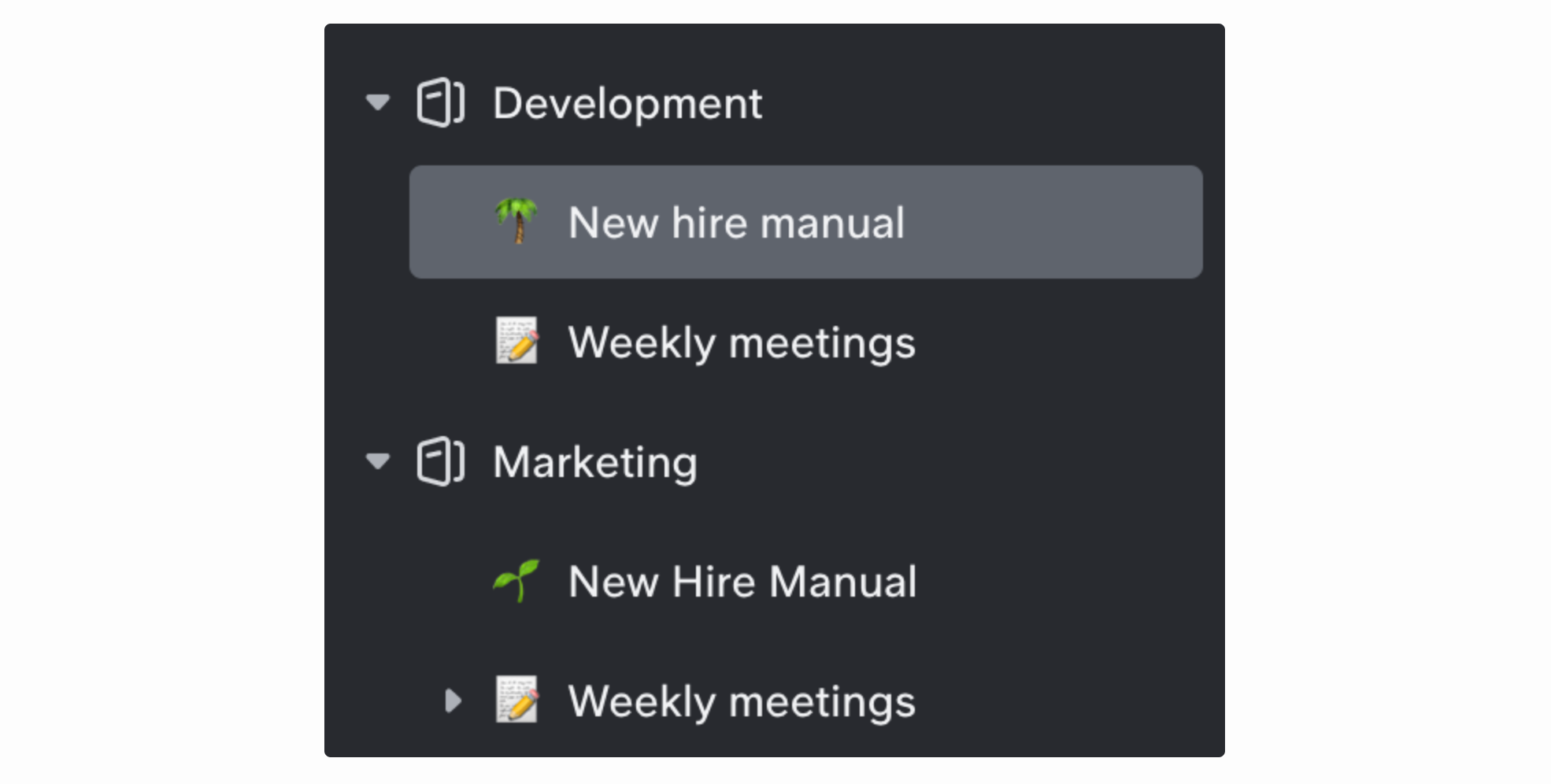
Task: Open New Hire Manual under Marketing
Action: [742, 582]
